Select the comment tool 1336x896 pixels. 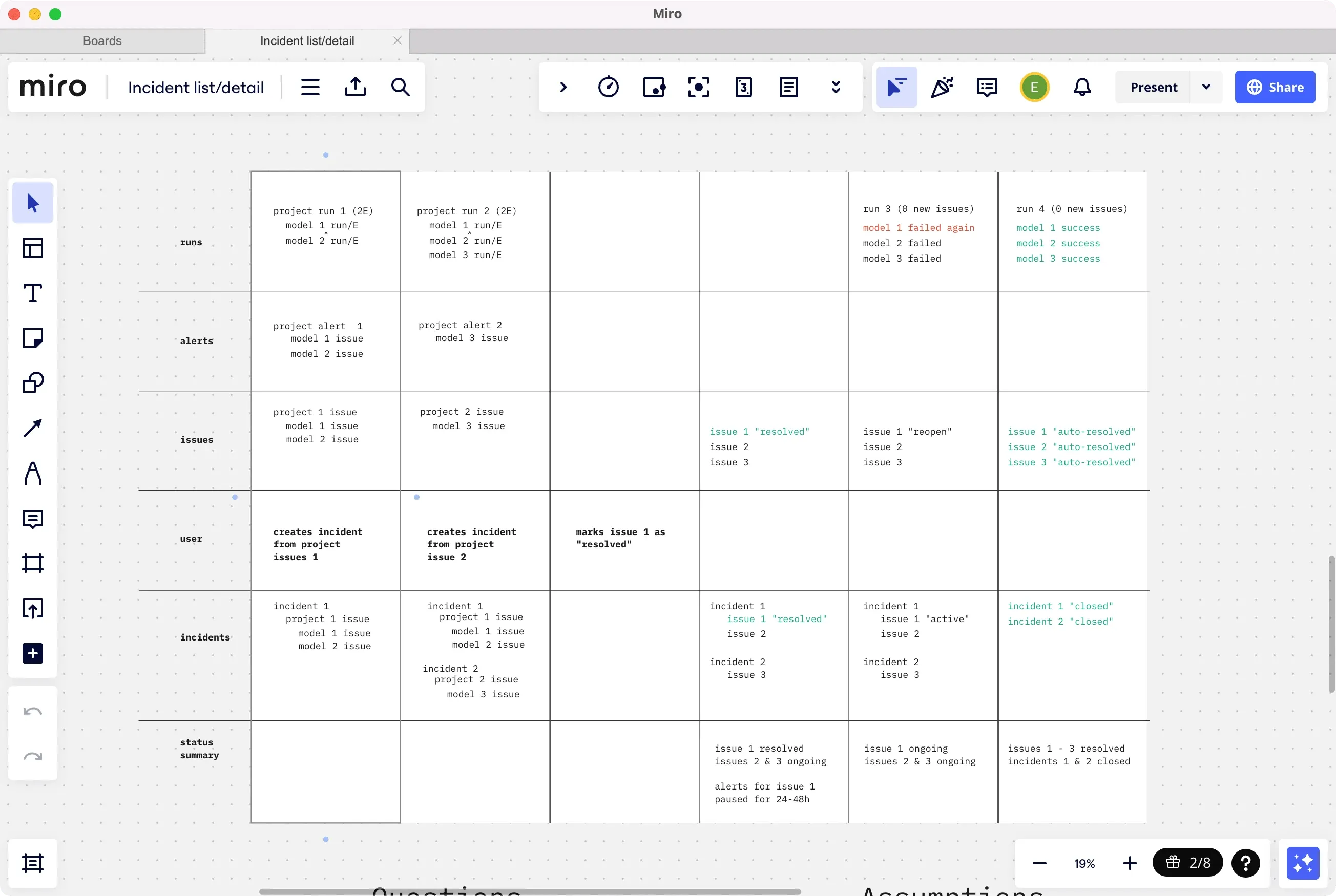click(x=33, y=519)
